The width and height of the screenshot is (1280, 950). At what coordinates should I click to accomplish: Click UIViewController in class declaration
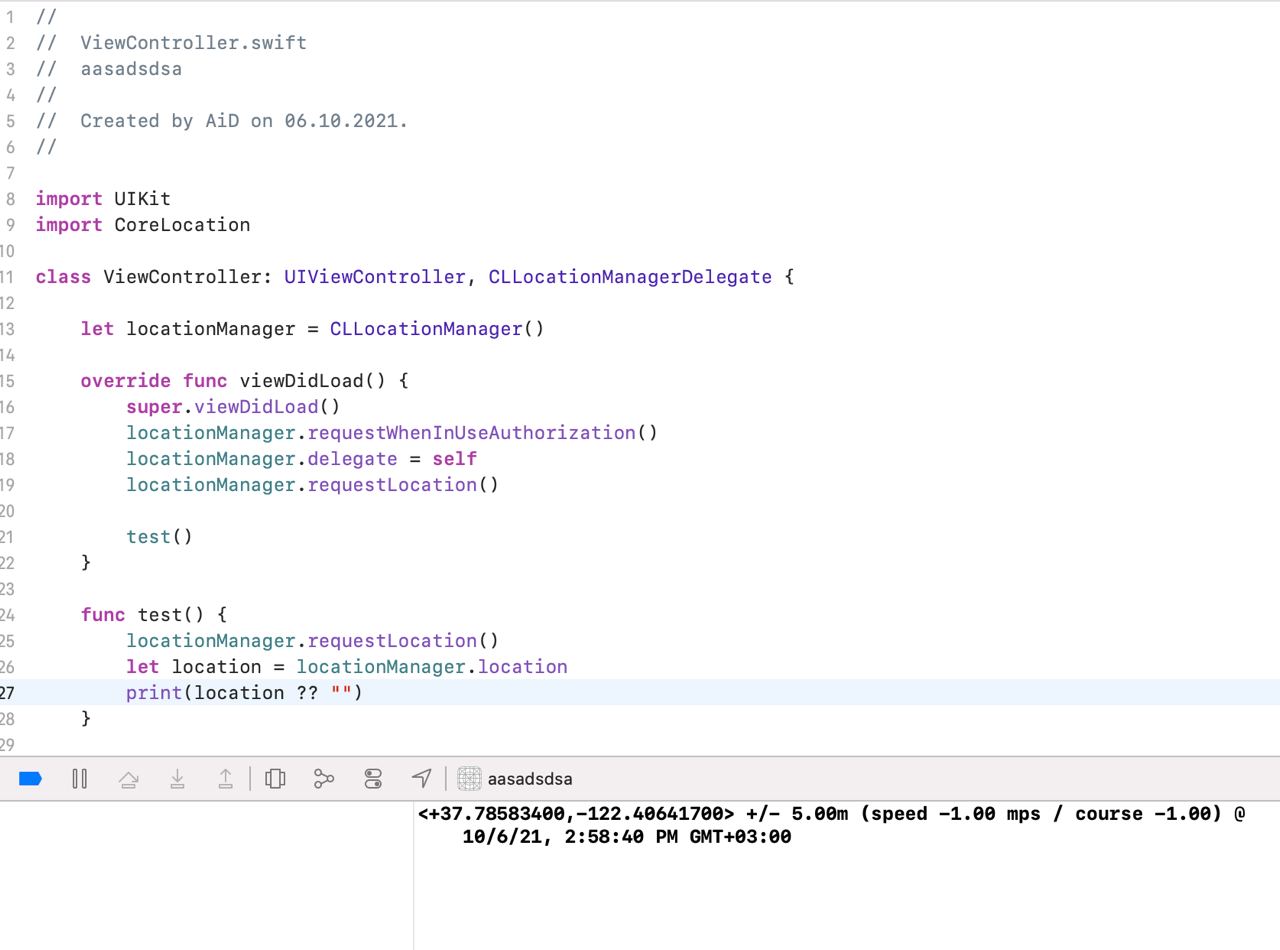(374, 277)
